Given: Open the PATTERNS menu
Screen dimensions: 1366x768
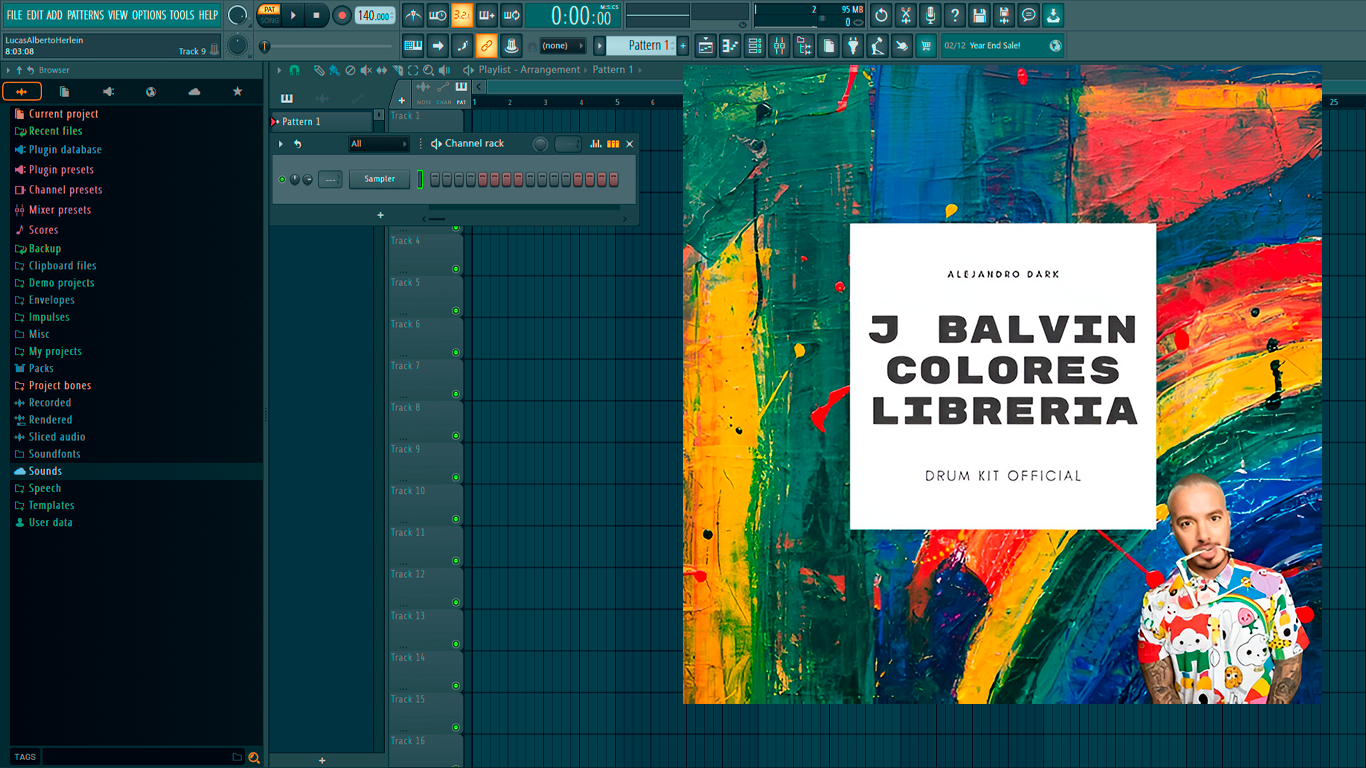Looking at the screenshot, I should point(85,15).
